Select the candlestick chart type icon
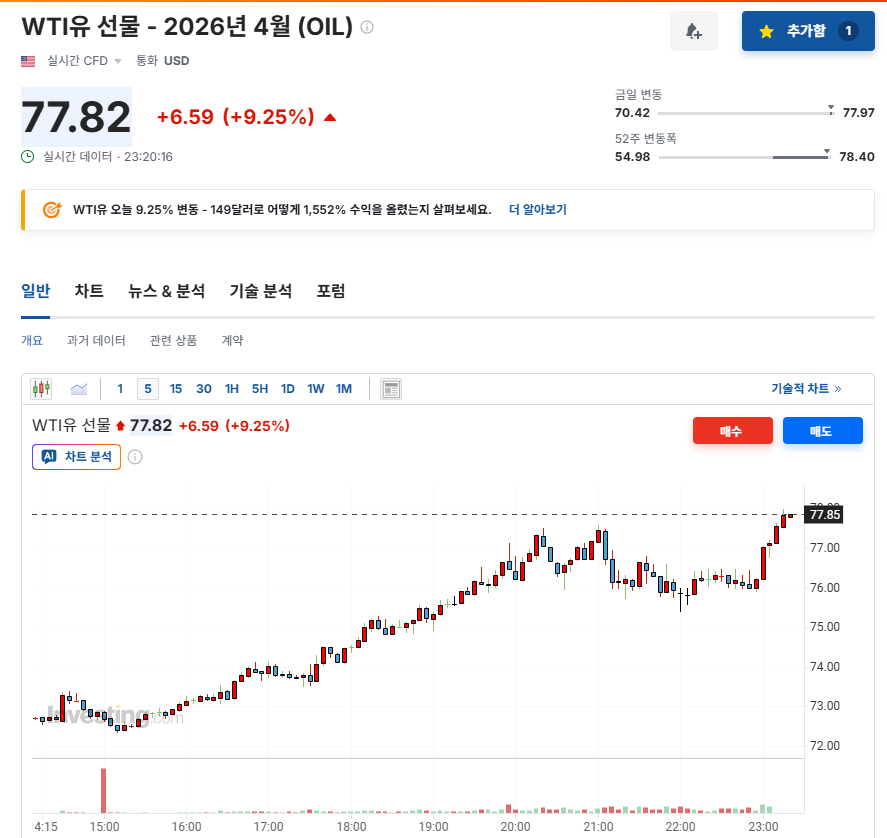Image resolution: width=887 pixels, height=838 pixels. [x=41, y=389]
